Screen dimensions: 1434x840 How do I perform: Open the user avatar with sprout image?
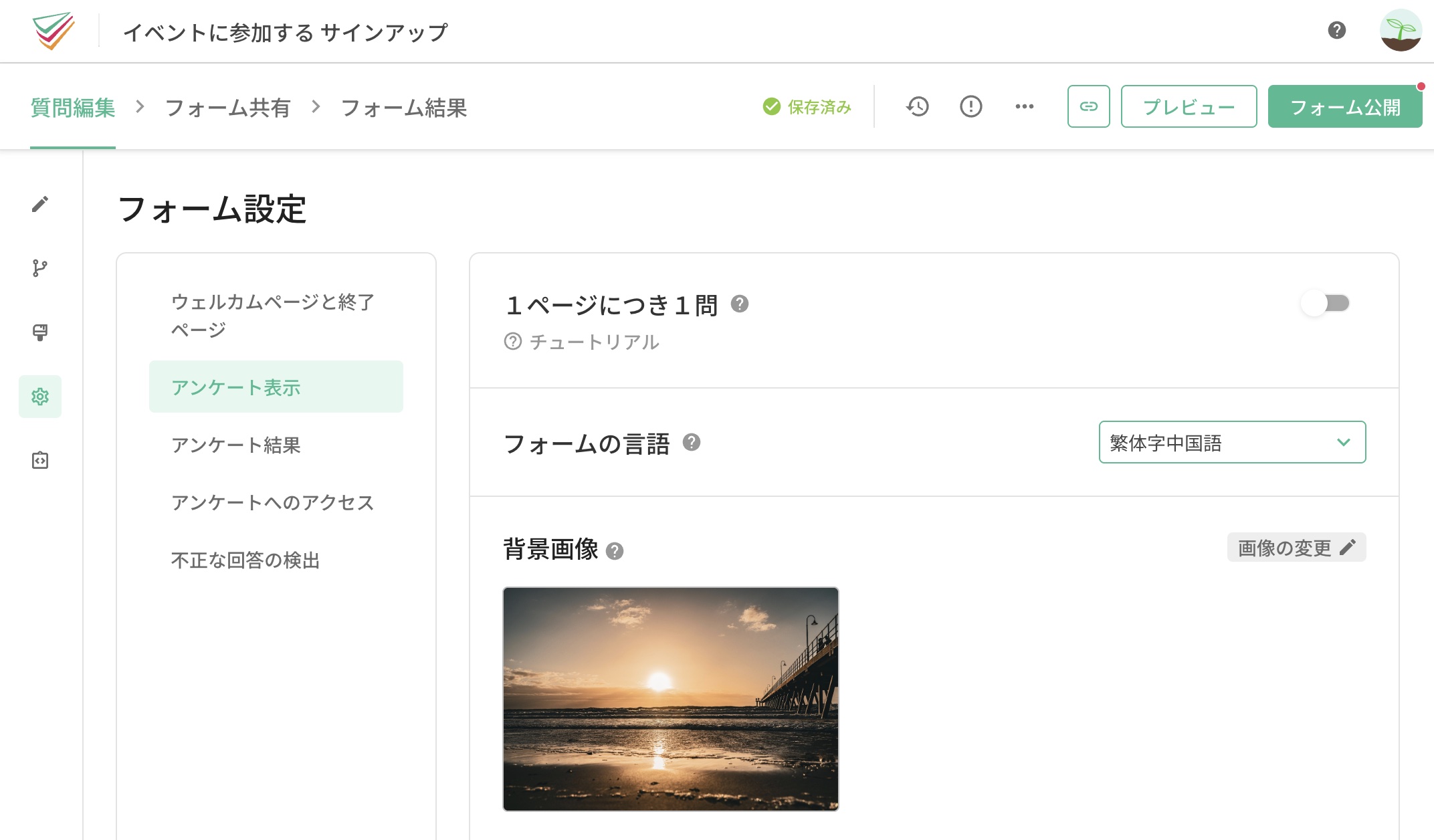tap(1401, 30)
